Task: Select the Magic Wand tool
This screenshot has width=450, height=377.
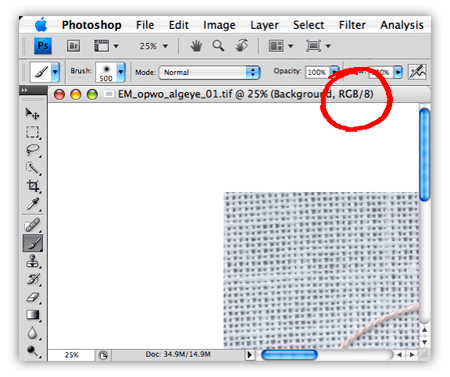Action: 32,168
